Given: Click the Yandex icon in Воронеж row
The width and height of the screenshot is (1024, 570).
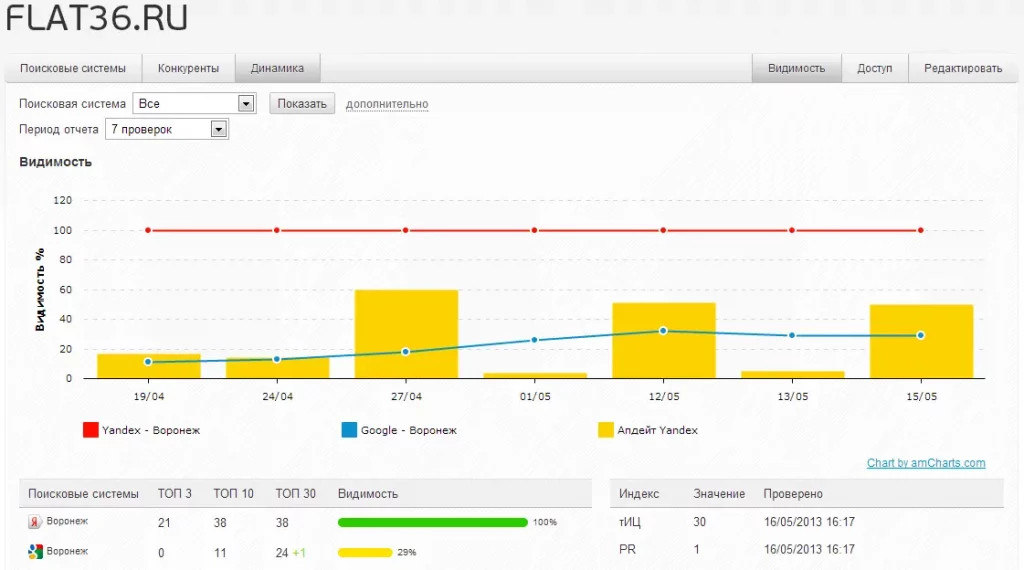Looking at the screenshot, I should click(35, 522).
